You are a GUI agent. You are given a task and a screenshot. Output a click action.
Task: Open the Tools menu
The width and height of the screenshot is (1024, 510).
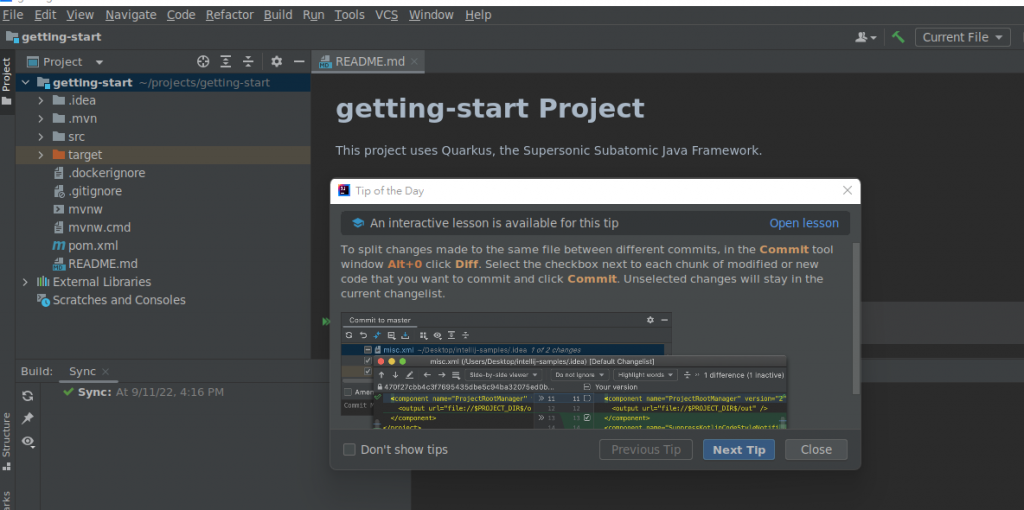pyautogui.click(x=349, y=14)
